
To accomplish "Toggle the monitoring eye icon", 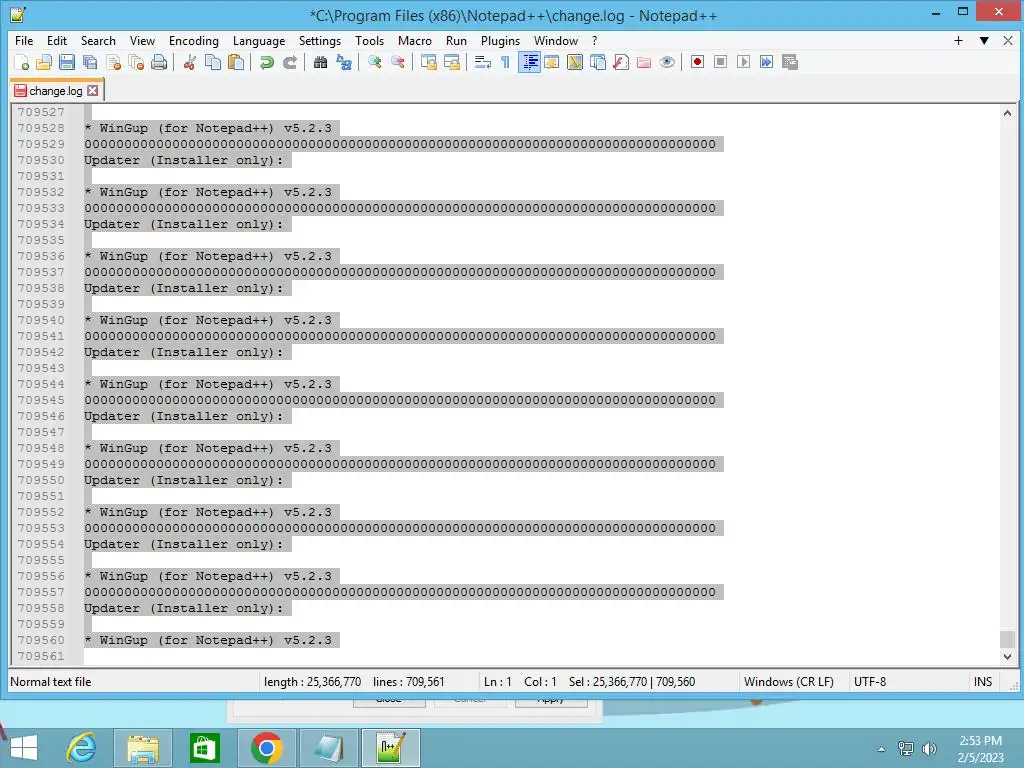I will click(667, 62).
